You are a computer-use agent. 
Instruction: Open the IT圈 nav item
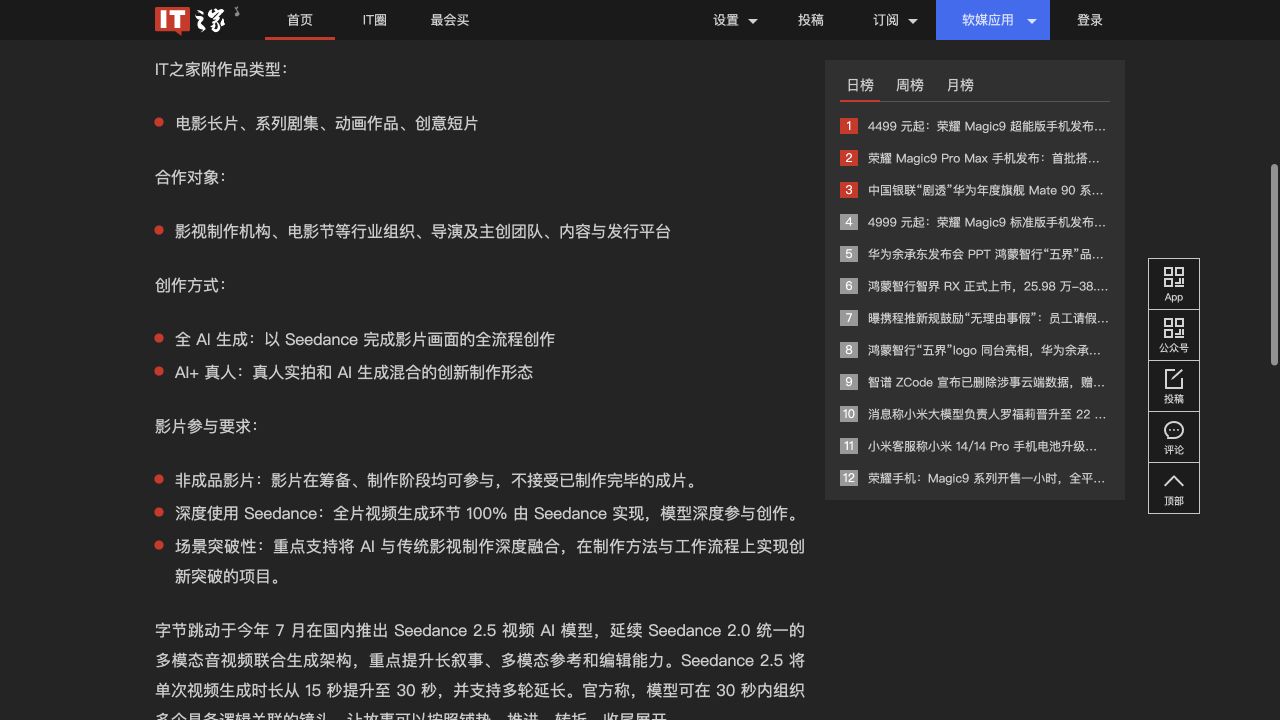pos(375,20)
